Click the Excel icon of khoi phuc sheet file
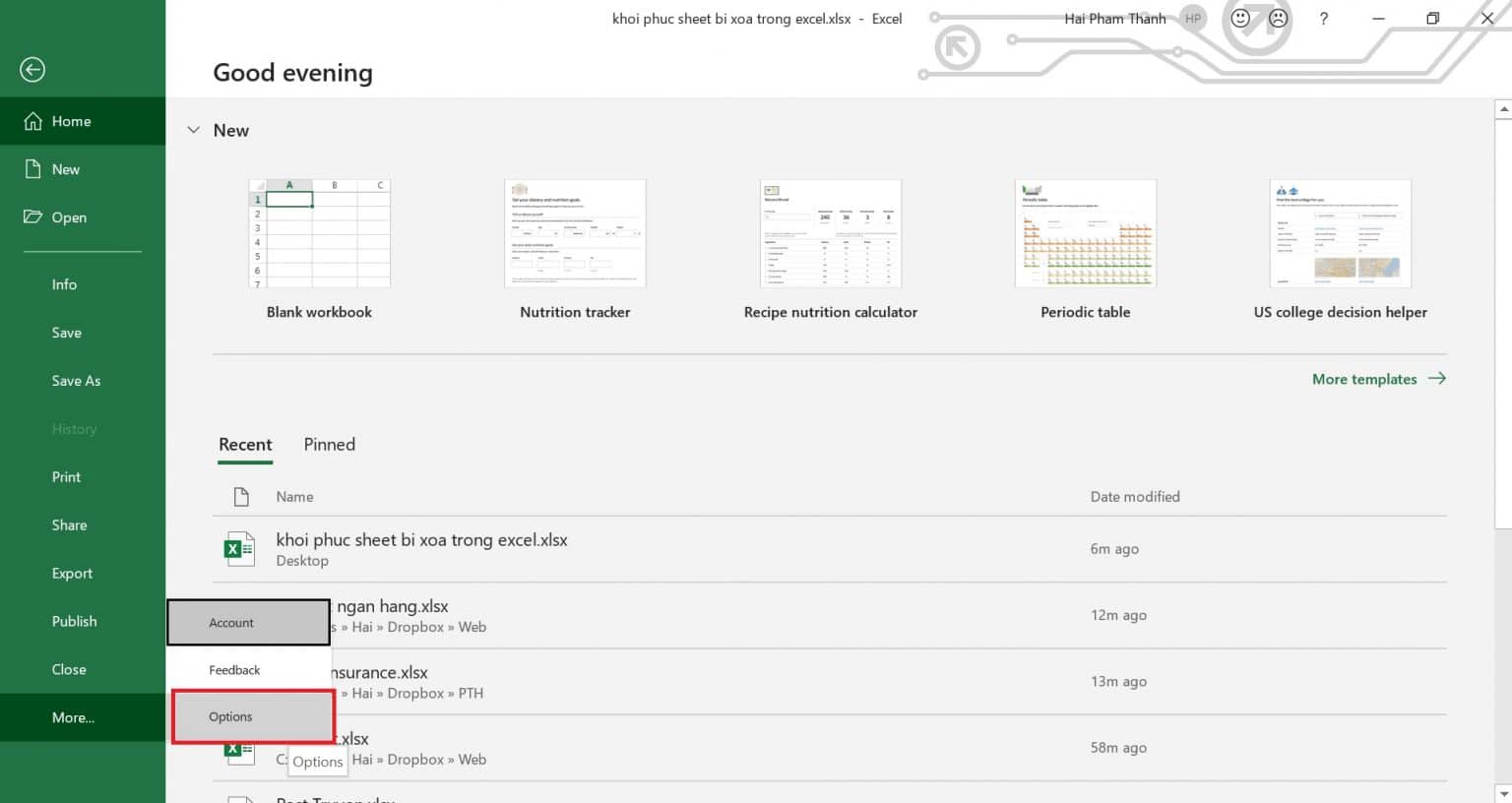Screen dimensions: 1512x803 [x=239, y=549]
